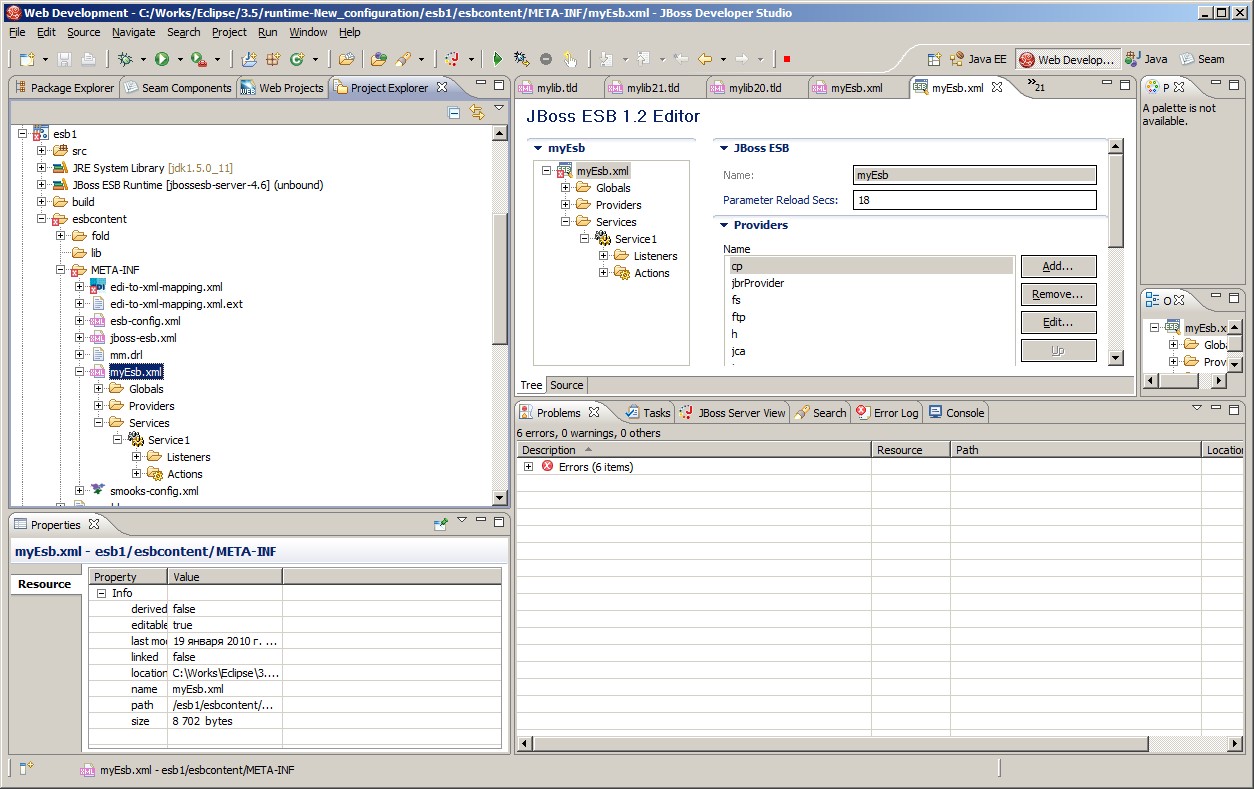Click the green Run button in toolbar
Viewport: 1254px width, 789px height.
[x=161, y=60]
